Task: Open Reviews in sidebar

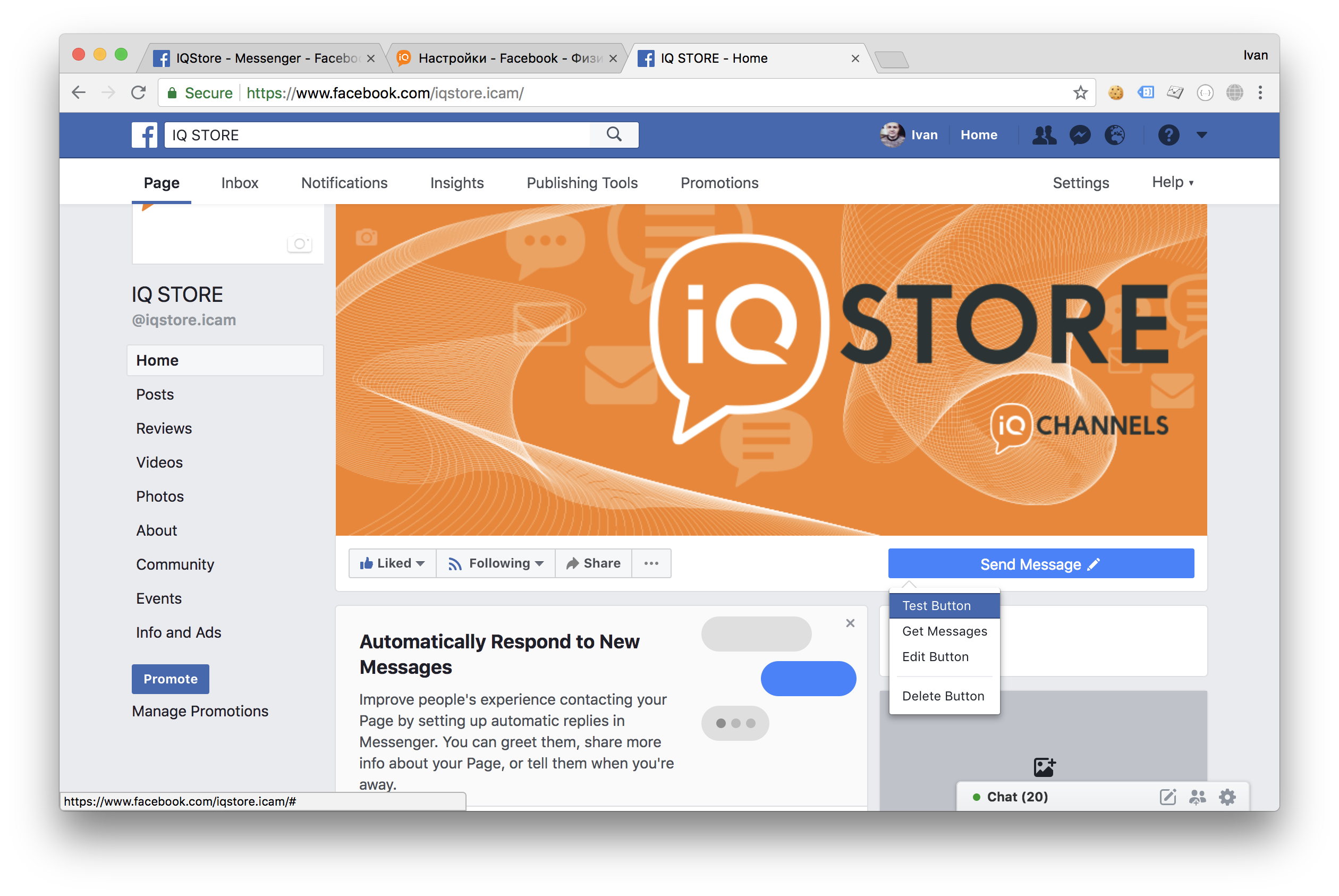Action: pyautogui.click(x=164, y=428)
